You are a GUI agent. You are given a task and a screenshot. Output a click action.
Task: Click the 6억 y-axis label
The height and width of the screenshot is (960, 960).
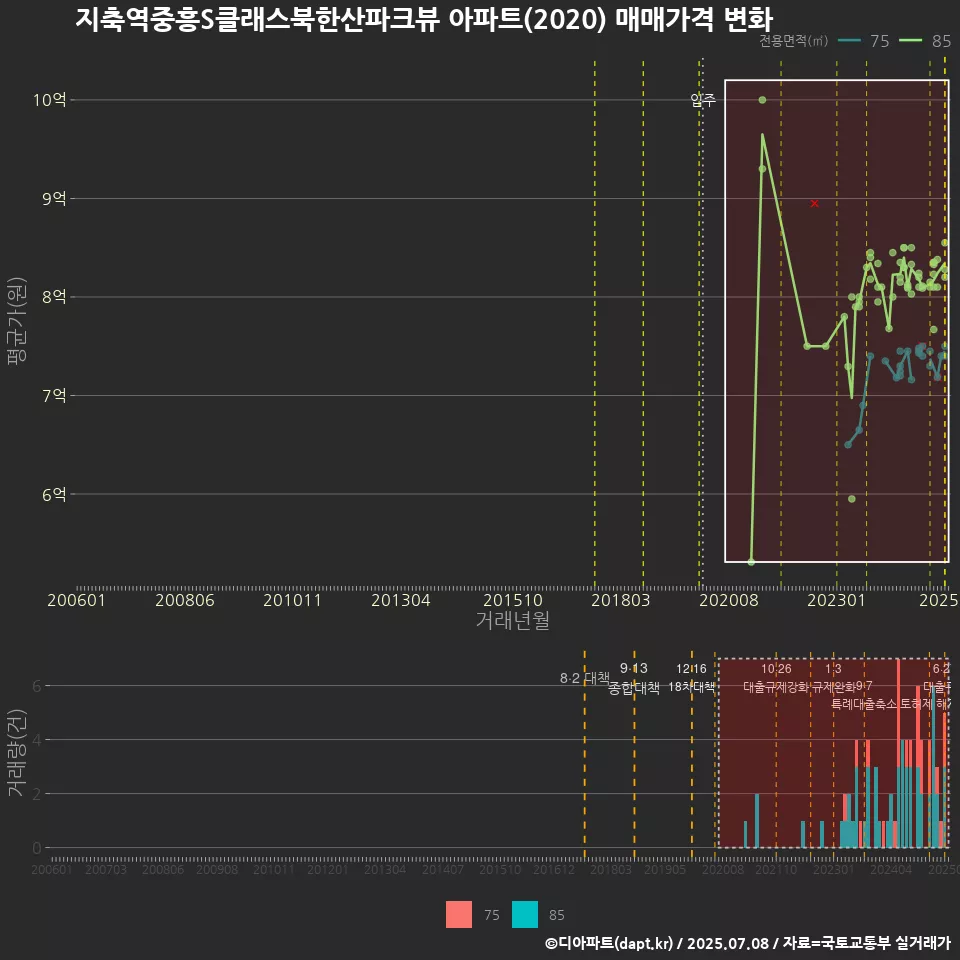(x=54, y=494)
